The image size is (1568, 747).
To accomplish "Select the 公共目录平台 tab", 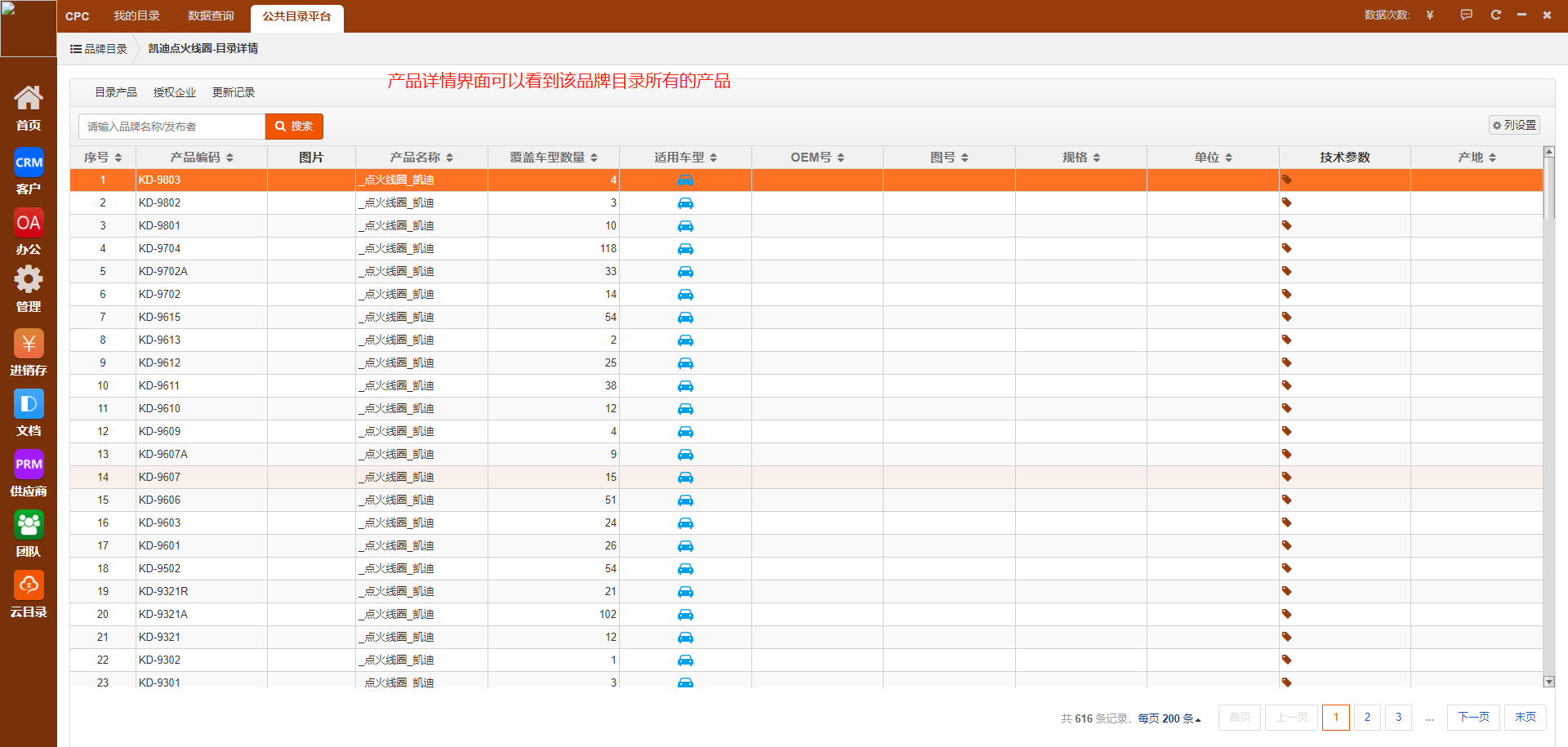I will 297,17.
